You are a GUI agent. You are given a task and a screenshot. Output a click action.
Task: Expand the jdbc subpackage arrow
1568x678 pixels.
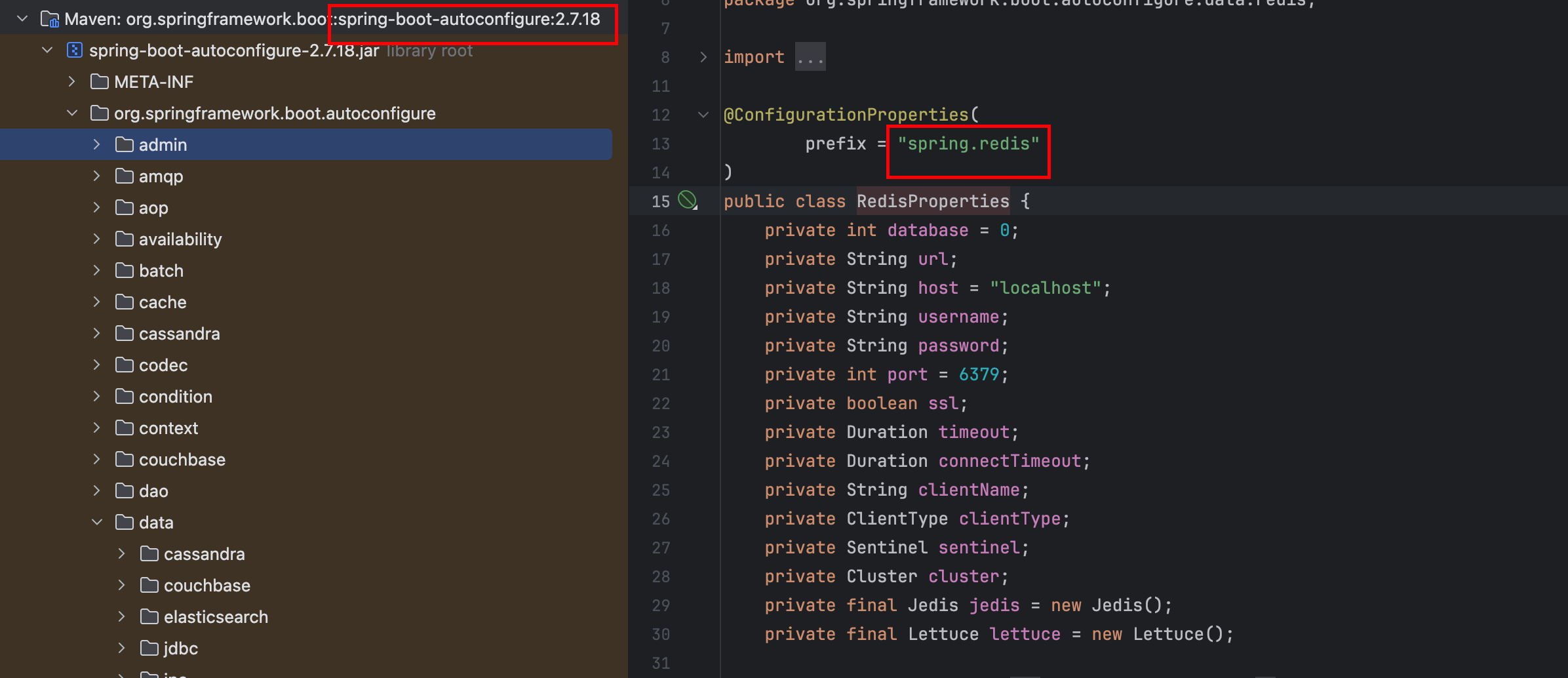[122, 648]
